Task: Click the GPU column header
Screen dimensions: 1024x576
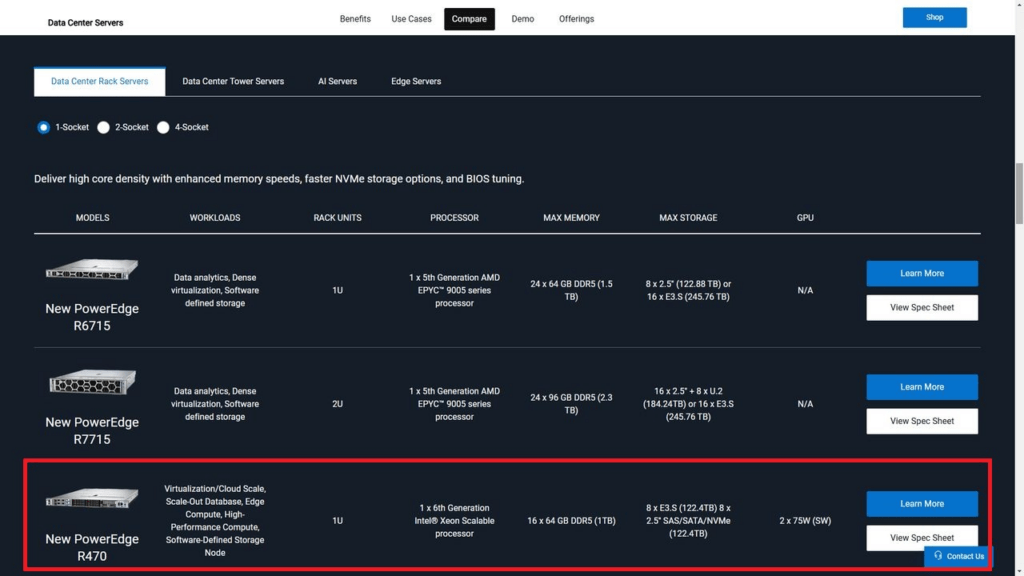Action: click(805, 218)
